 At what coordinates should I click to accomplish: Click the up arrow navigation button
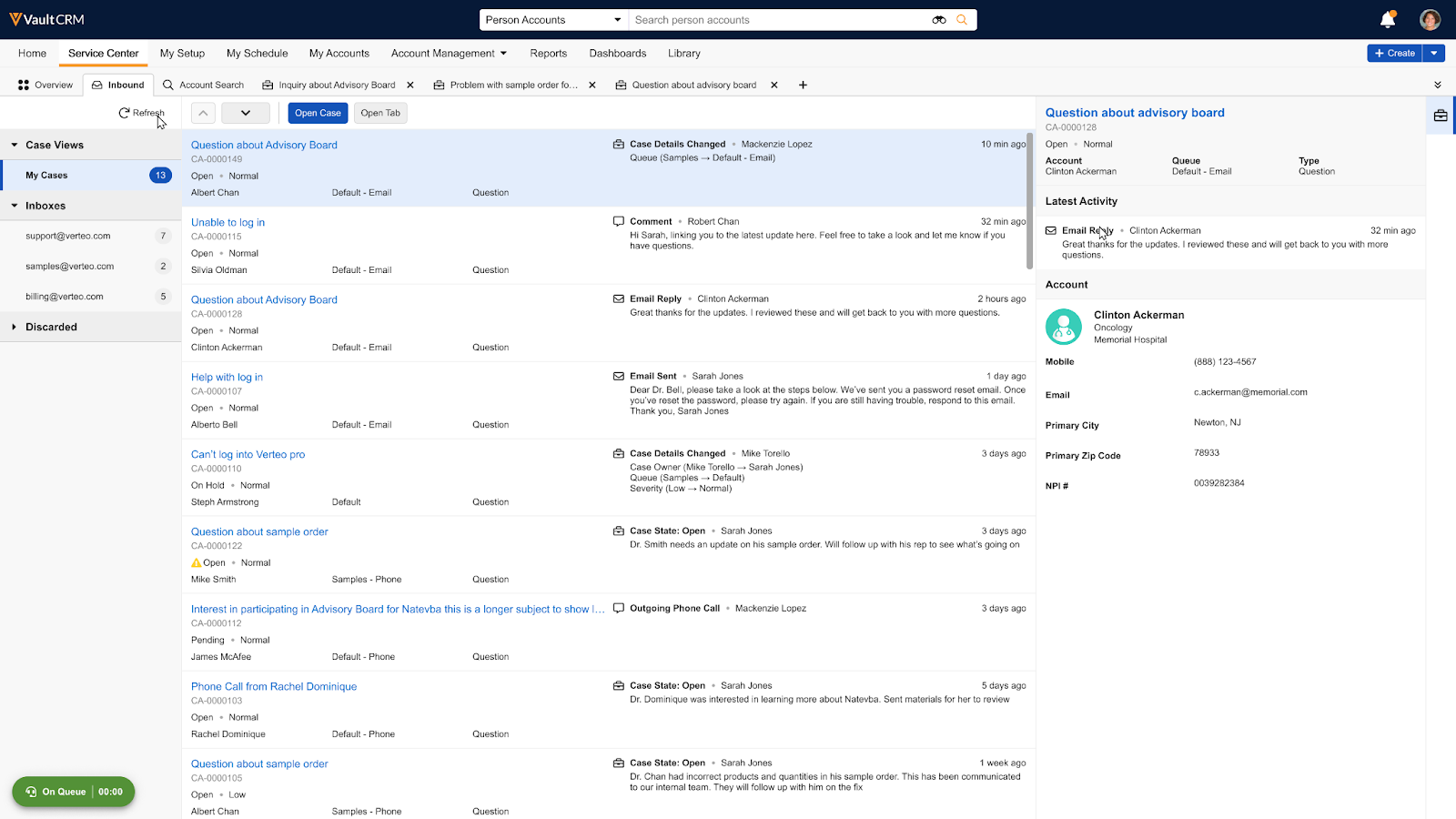click(204, 113)
